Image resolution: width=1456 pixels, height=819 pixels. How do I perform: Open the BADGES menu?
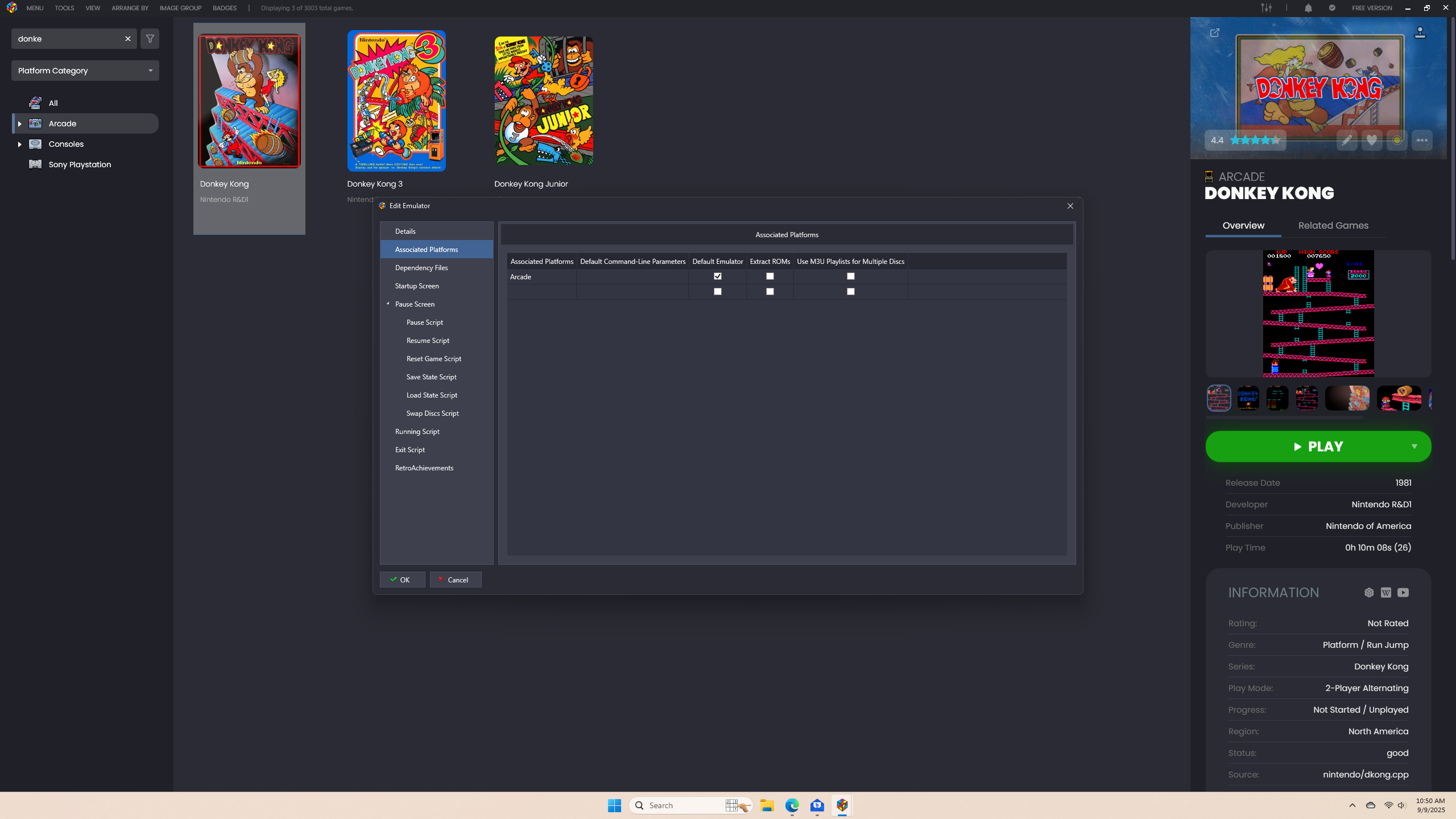225,8
